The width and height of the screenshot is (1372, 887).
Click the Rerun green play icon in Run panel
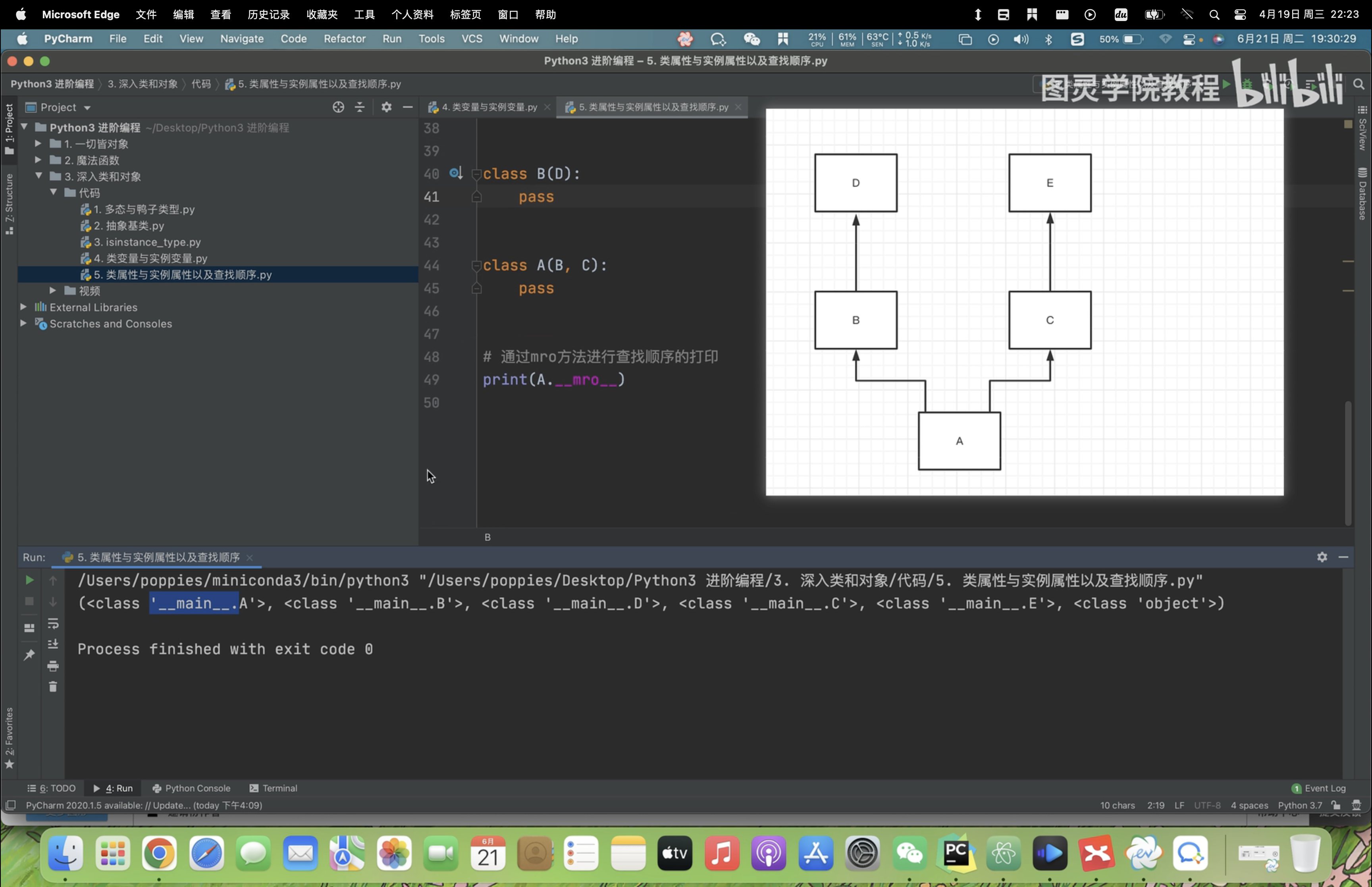point(29,580)
